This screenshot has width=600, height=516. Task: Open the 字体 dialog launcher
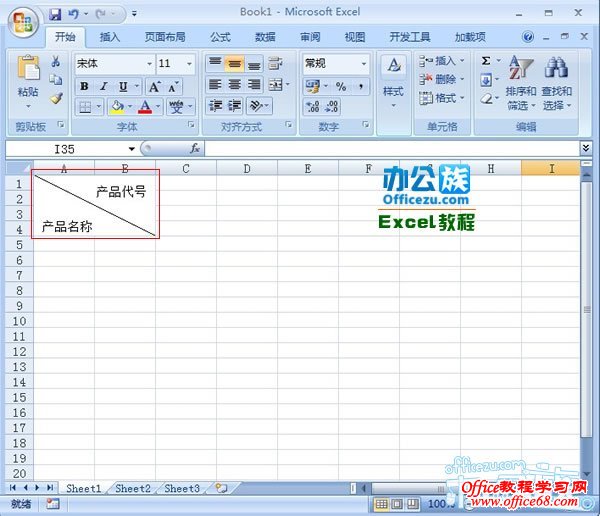pos(191,125)
